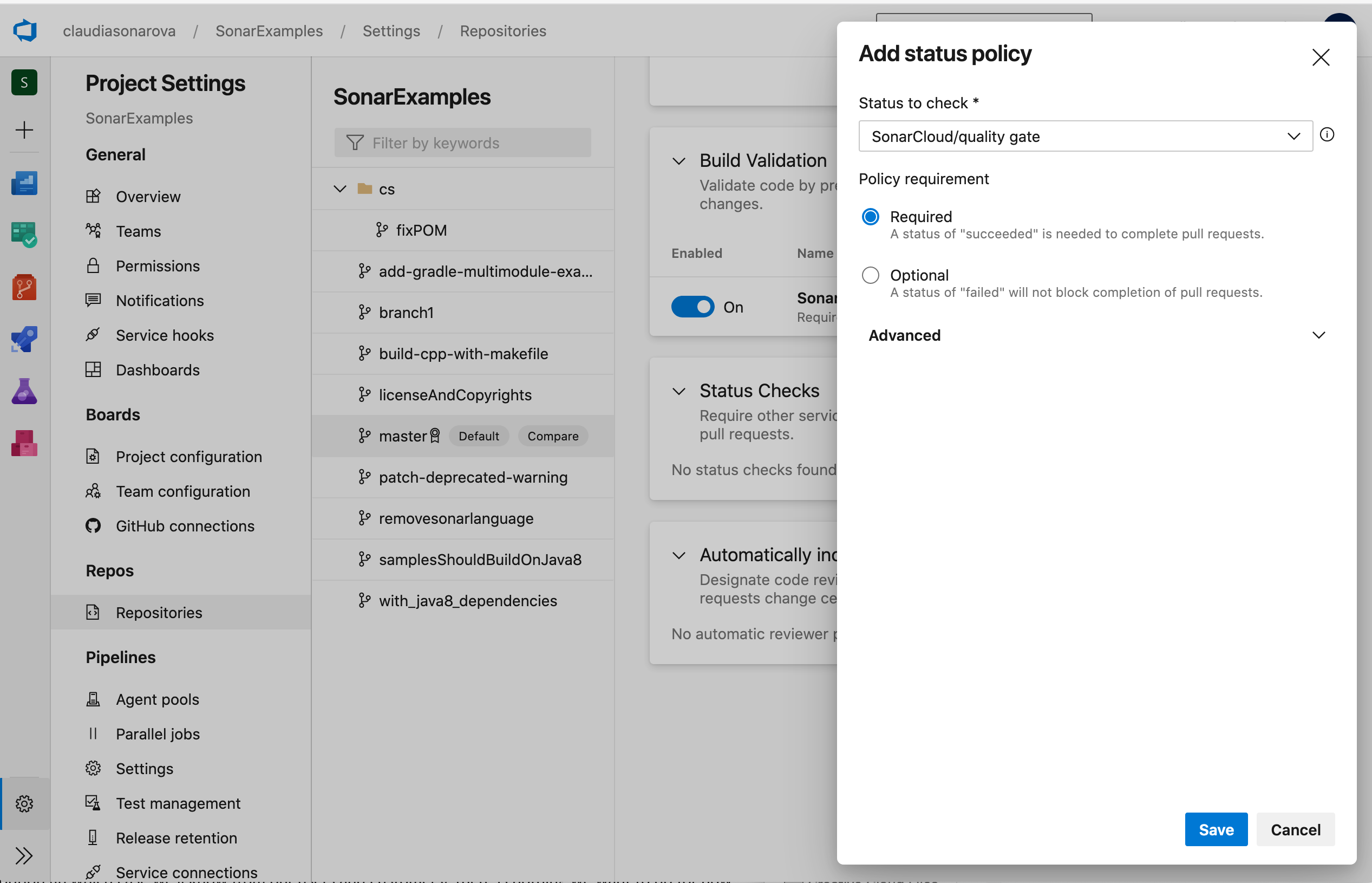
Task: Click the Permissions lock icon
Action: [x=93, y=265]
